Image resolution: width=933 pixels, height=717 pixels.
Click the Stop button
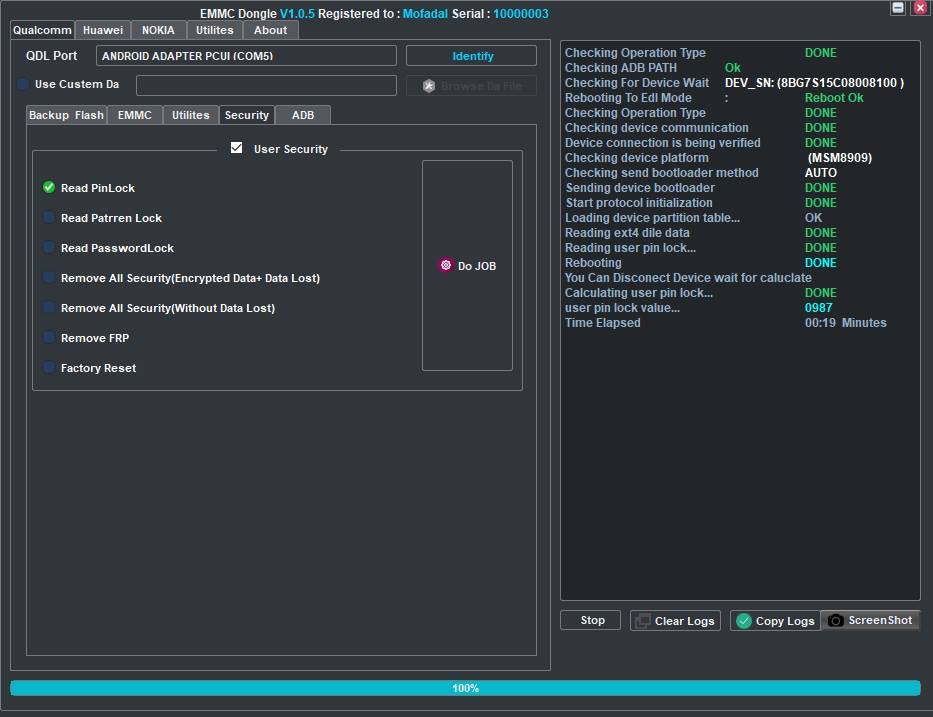(x=591, y=620)
